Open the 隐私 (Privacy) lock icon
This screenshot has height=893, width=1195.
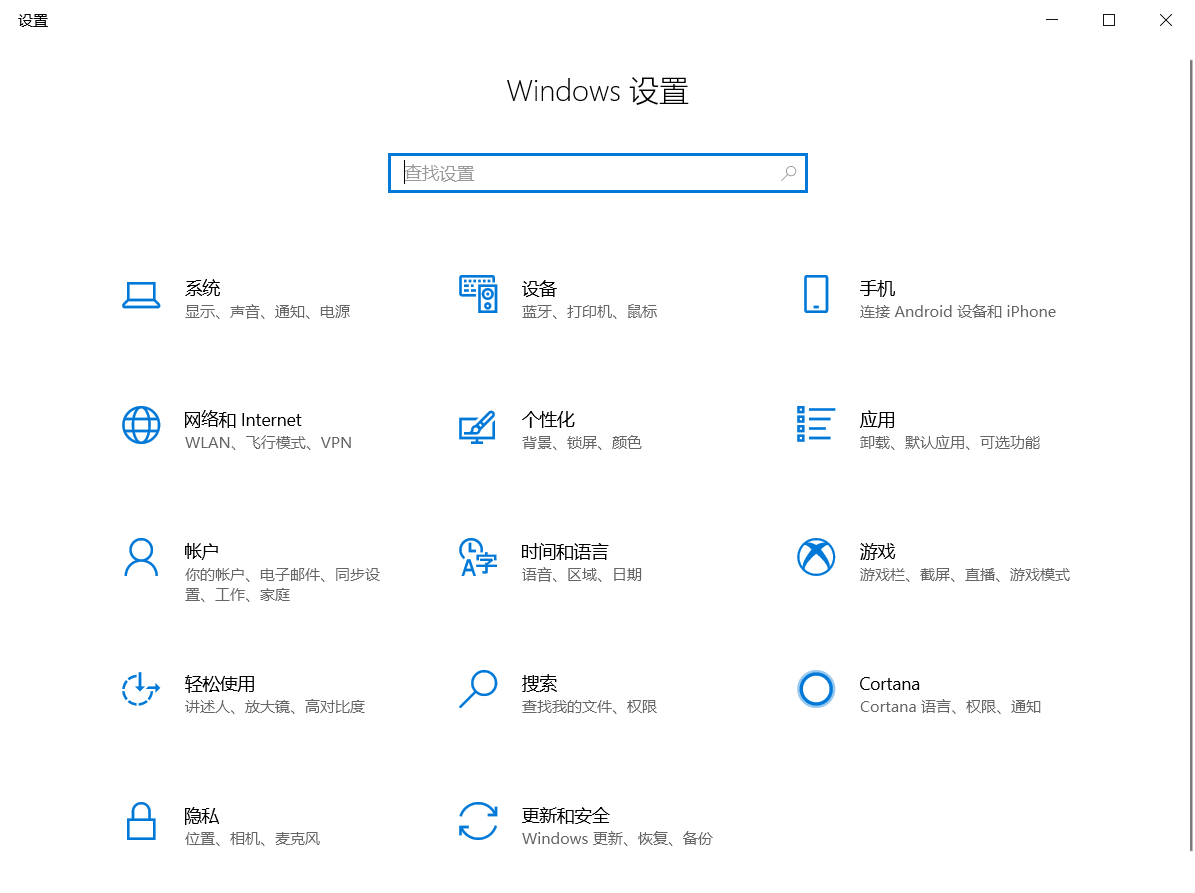[141, 821]
